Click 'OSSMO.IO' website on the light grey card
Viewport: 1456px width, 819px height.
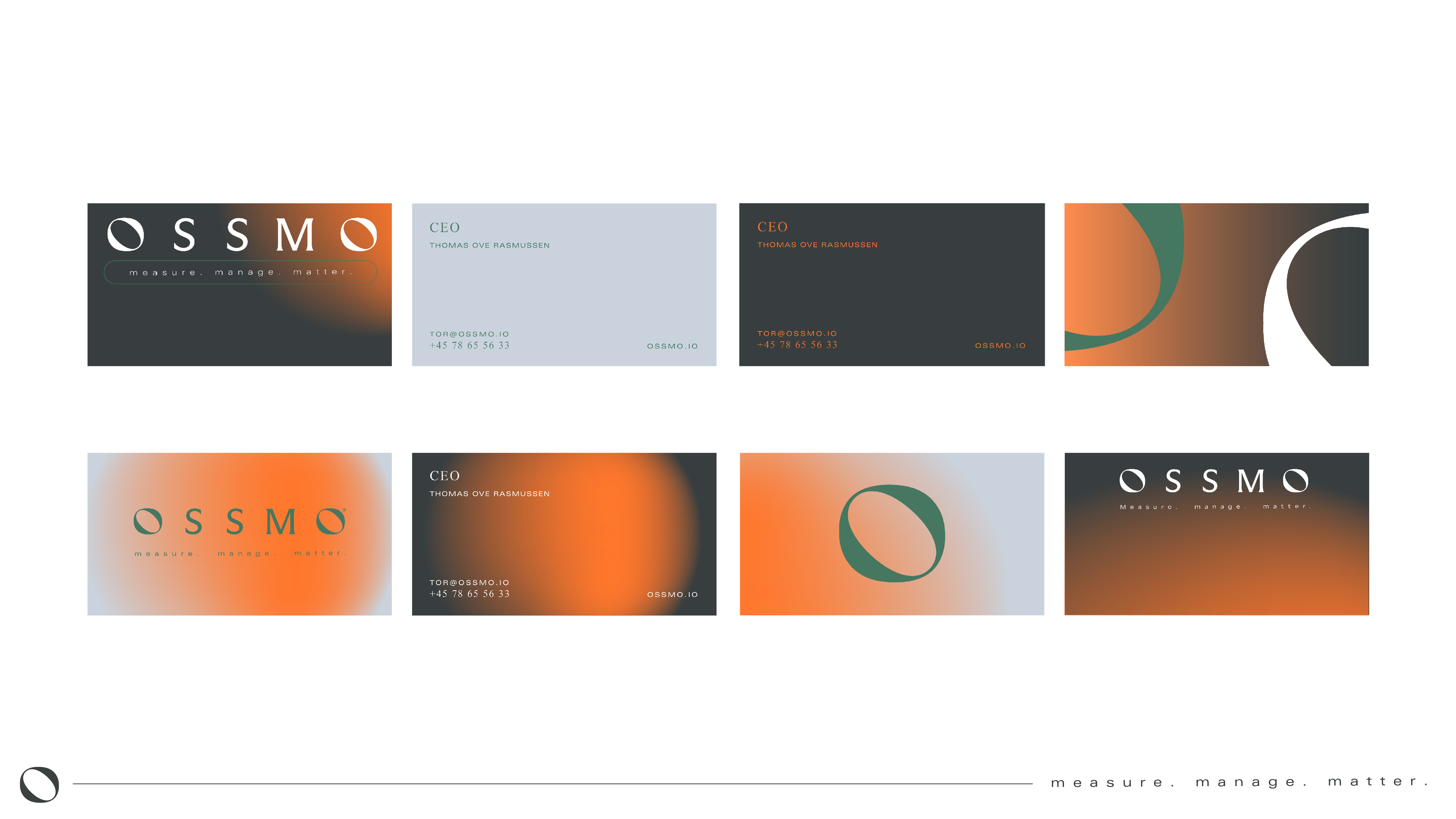point(673,346)
